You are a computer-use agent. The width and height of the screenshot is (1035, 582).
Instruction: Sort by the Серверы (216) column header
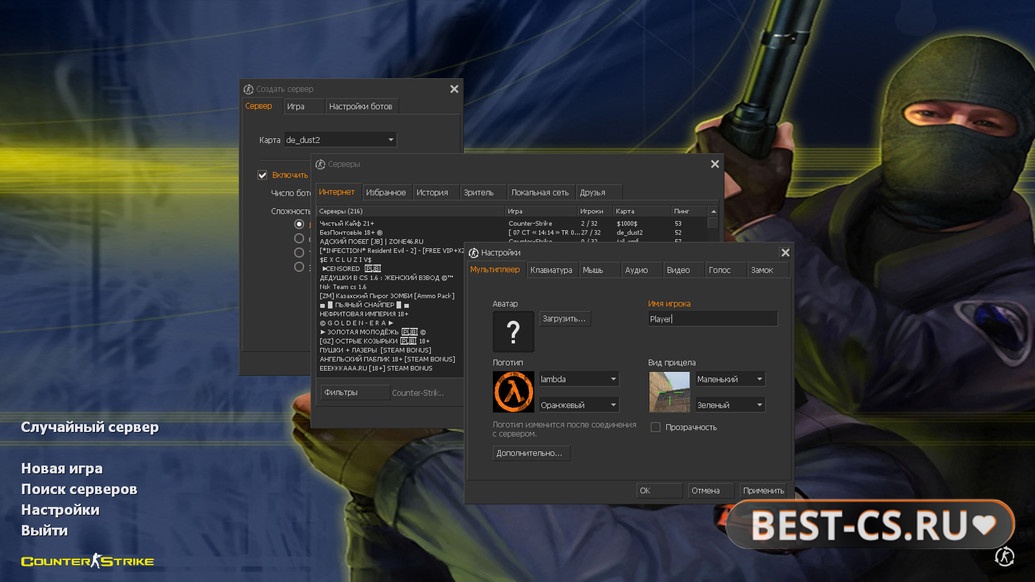tap(410, 211)
